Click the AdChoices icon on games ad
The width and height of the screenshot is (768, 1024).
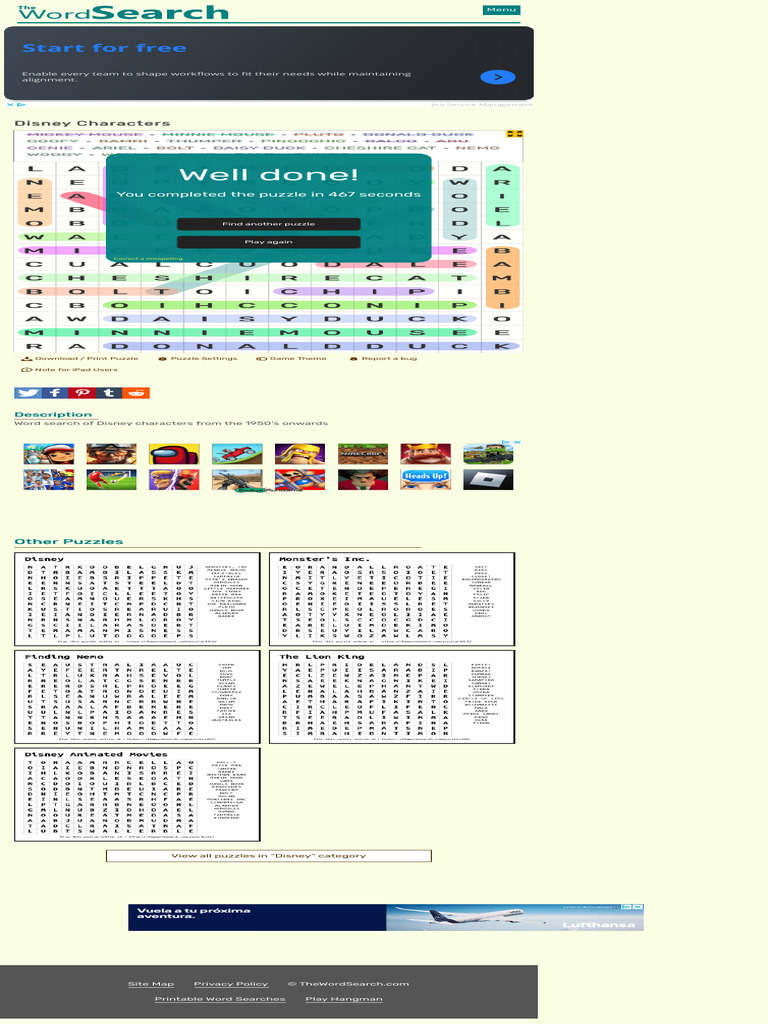(x=505, y=443)
